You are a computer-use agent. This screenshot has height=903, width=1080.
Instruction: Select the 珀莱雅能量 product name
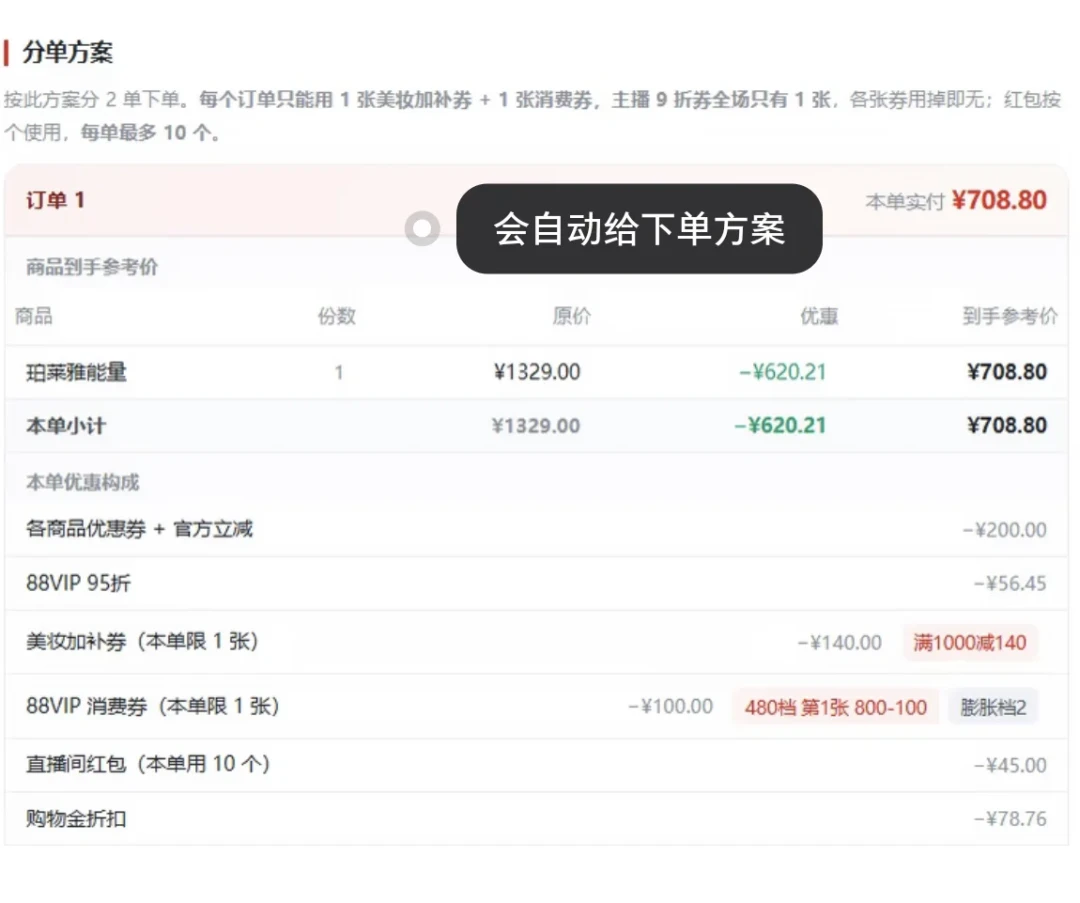tap(76, 373)
